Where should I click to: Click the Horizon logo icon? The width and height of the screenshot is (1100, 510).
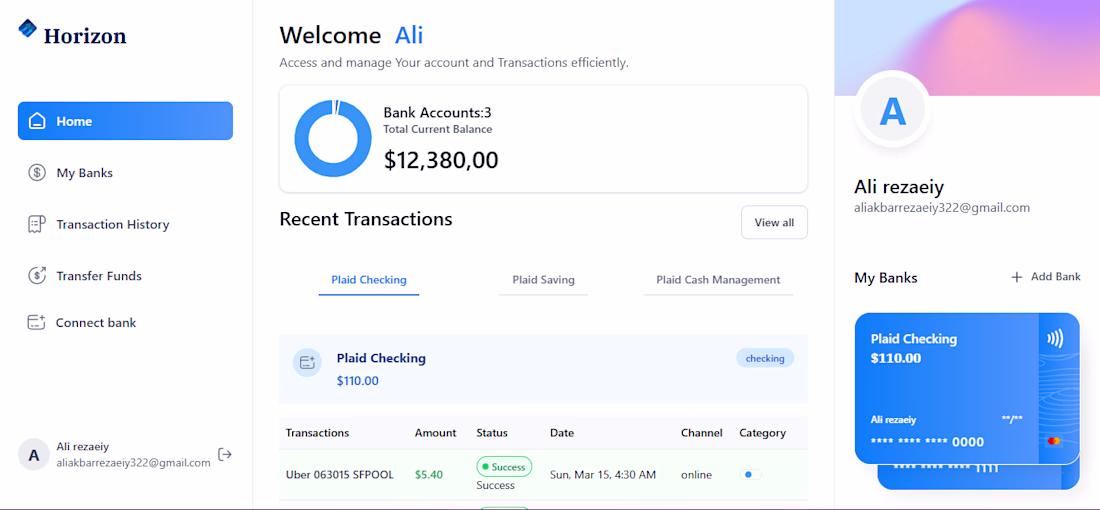27,29
